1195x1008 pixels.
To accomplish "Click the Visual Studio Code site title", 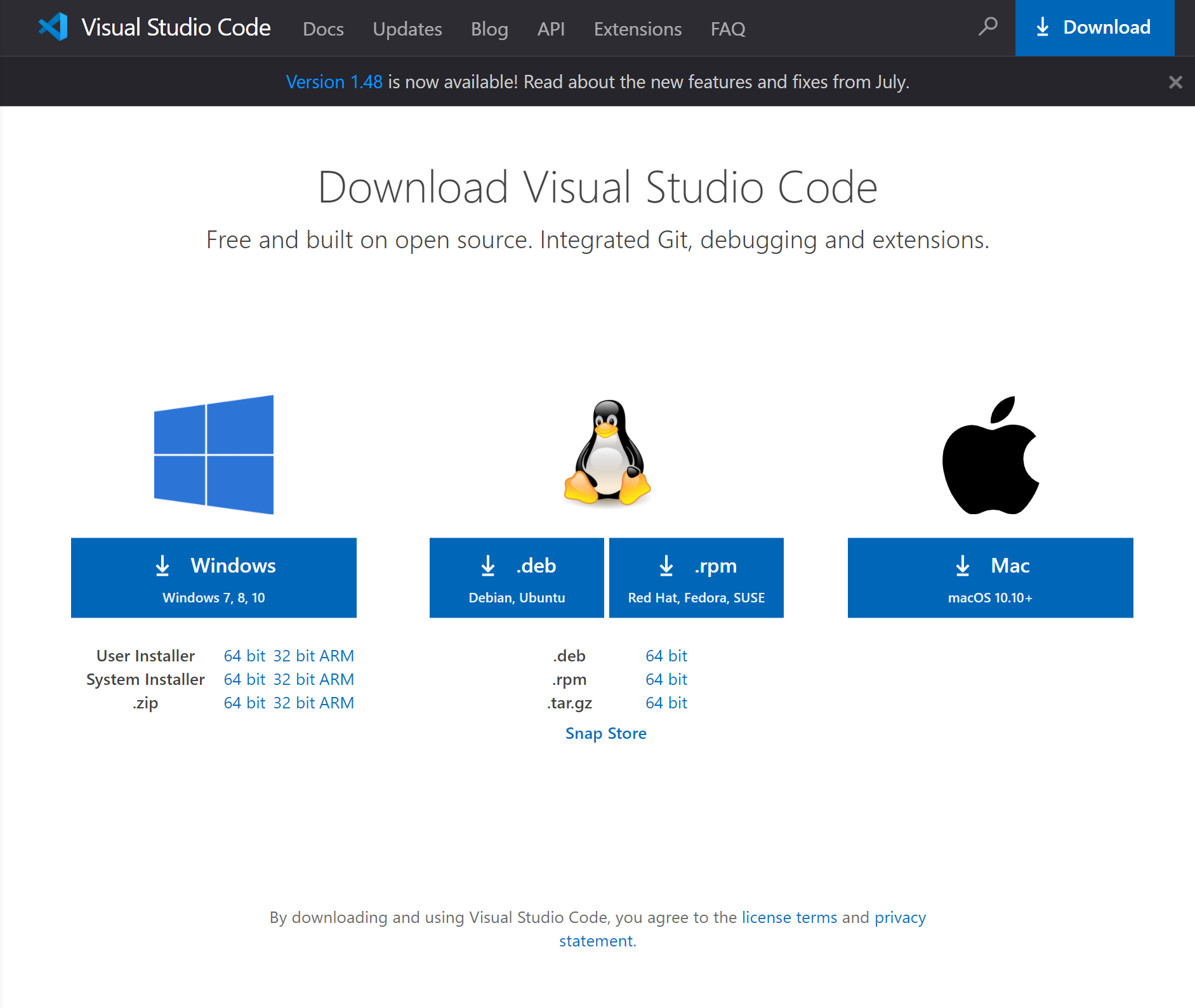I will point(176,27).
